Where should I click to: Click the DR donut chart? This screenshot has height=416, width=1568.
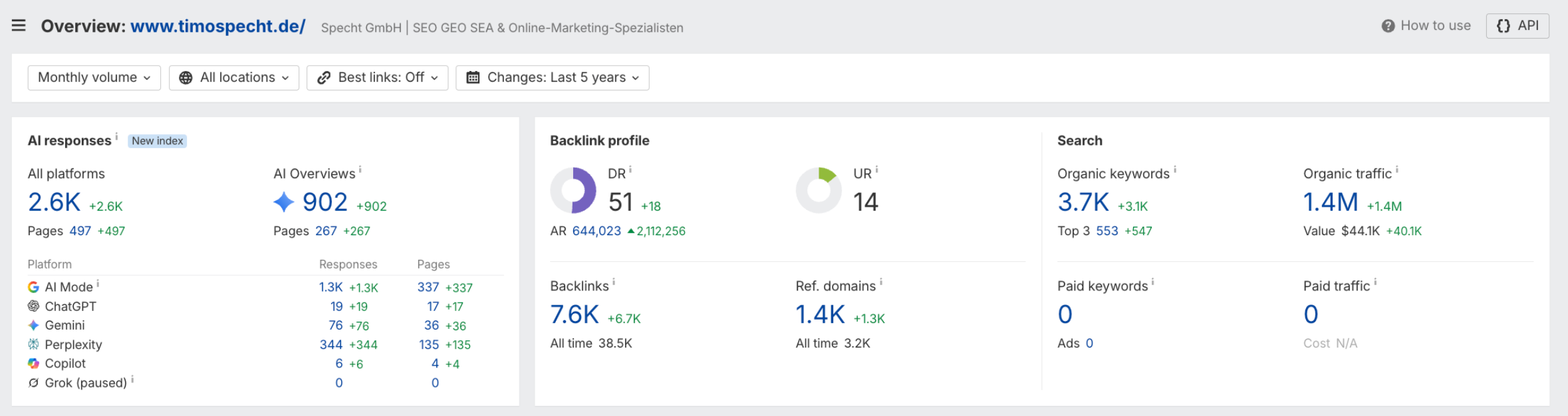pos(573,190)
